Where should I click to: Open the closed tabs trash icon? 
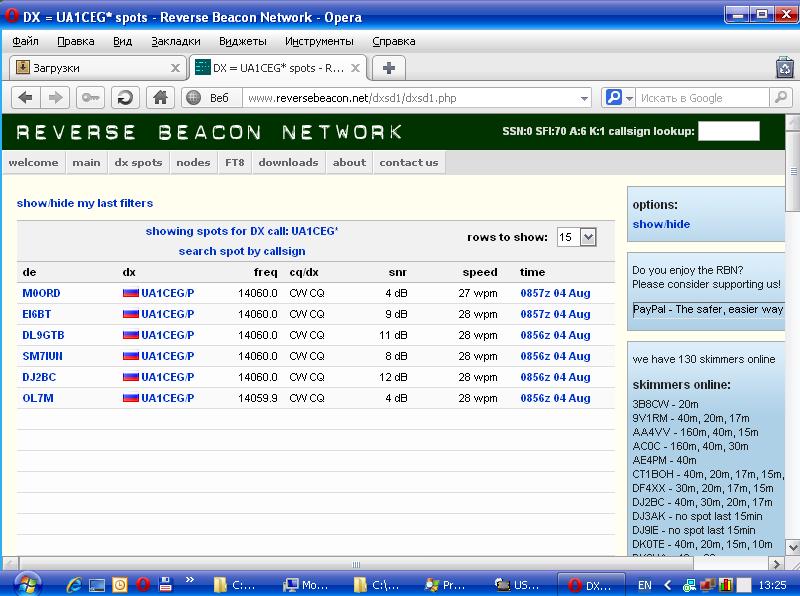[784, 68]
